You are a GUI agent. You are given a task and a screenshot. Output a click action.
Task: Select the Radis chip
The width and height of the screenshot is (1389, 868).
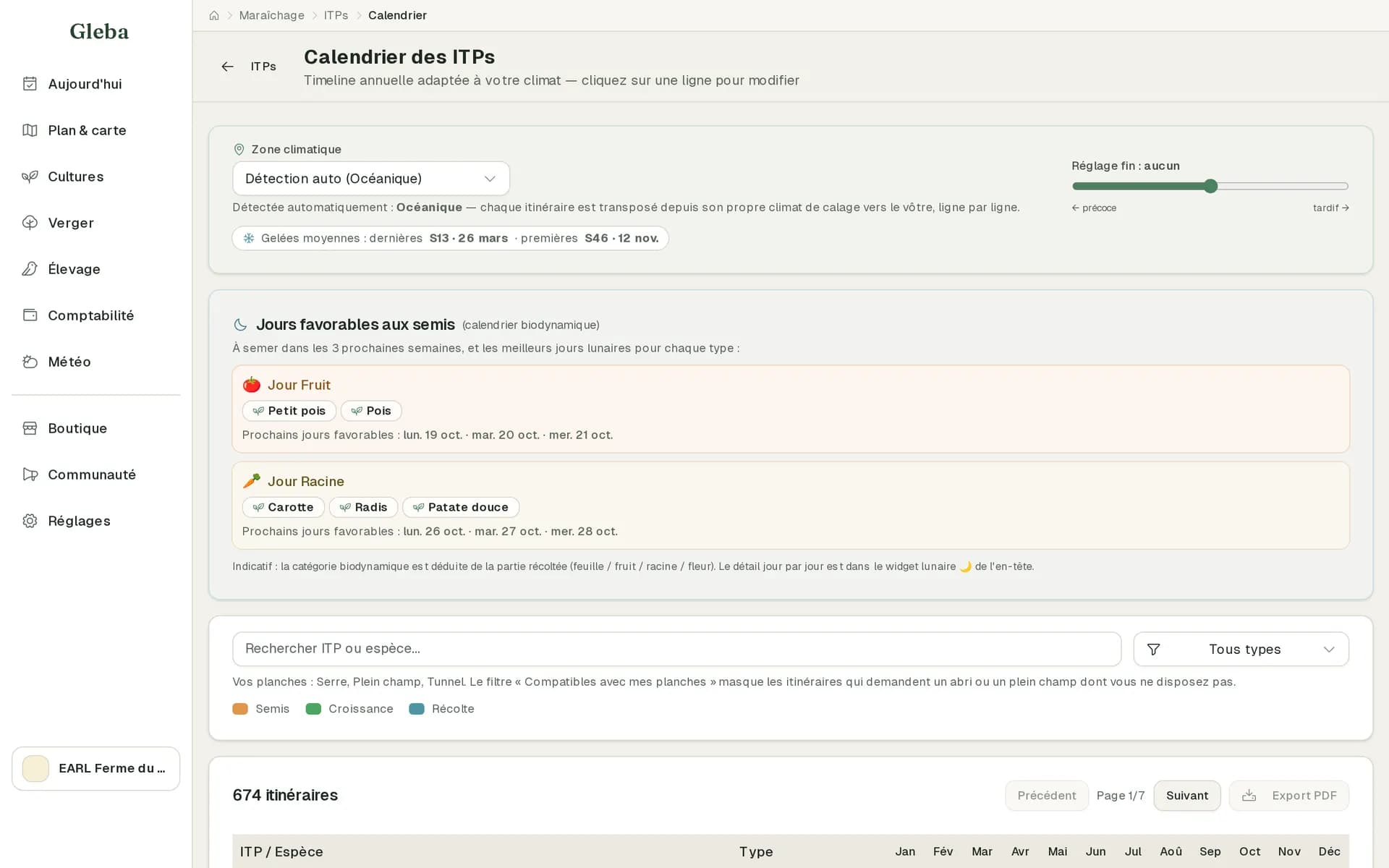point(363,507)
